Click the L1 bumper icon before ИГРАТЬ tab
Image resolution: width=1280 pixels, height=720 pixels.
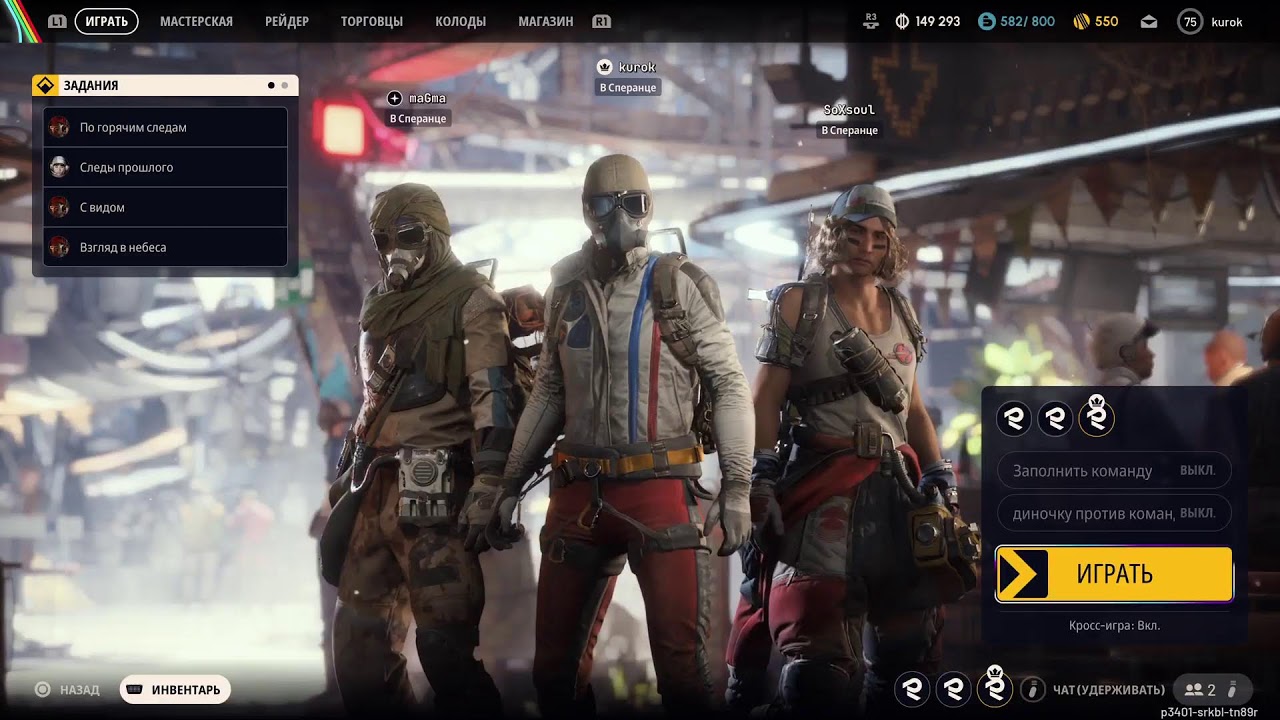click(x=58, y=21)
